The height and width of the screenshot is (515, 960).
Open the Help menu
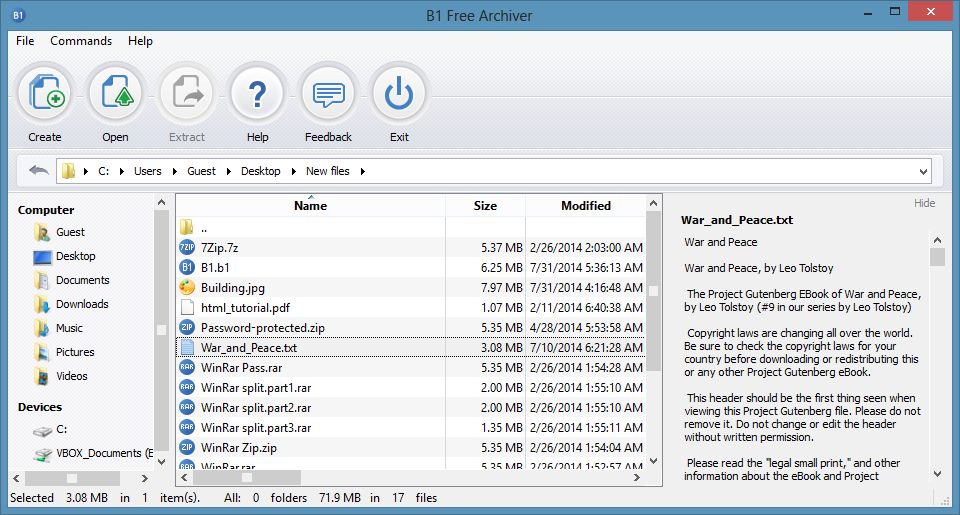[140, 41]
